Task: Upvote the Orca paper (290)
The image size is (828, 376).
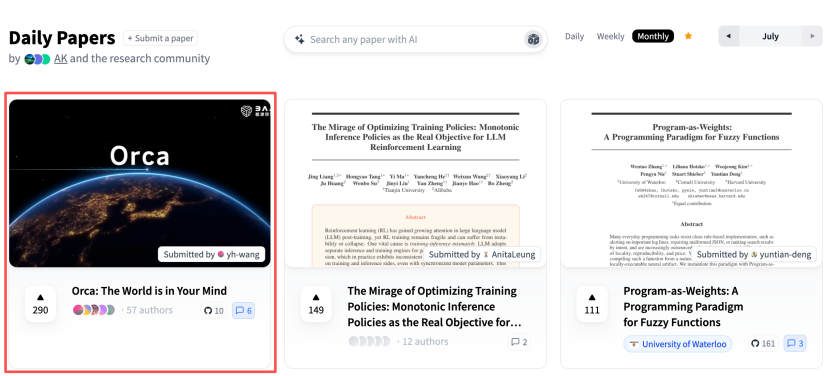Action: click(40, 304)
